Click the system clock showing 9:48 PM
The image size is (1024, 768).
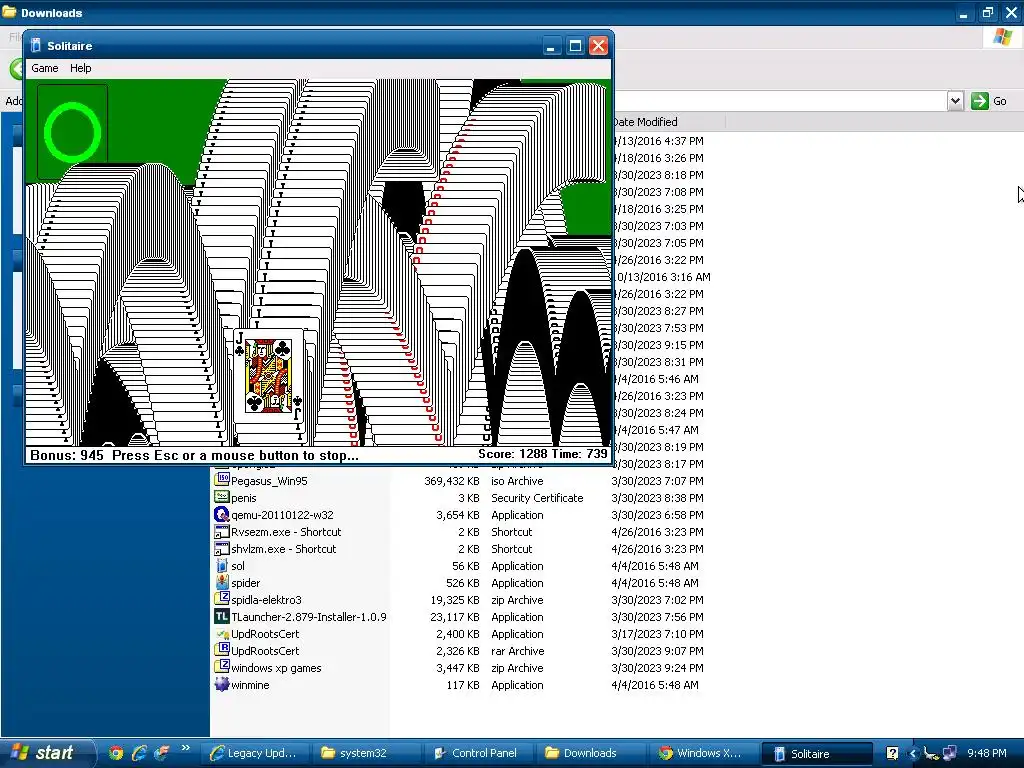point(987,753)
